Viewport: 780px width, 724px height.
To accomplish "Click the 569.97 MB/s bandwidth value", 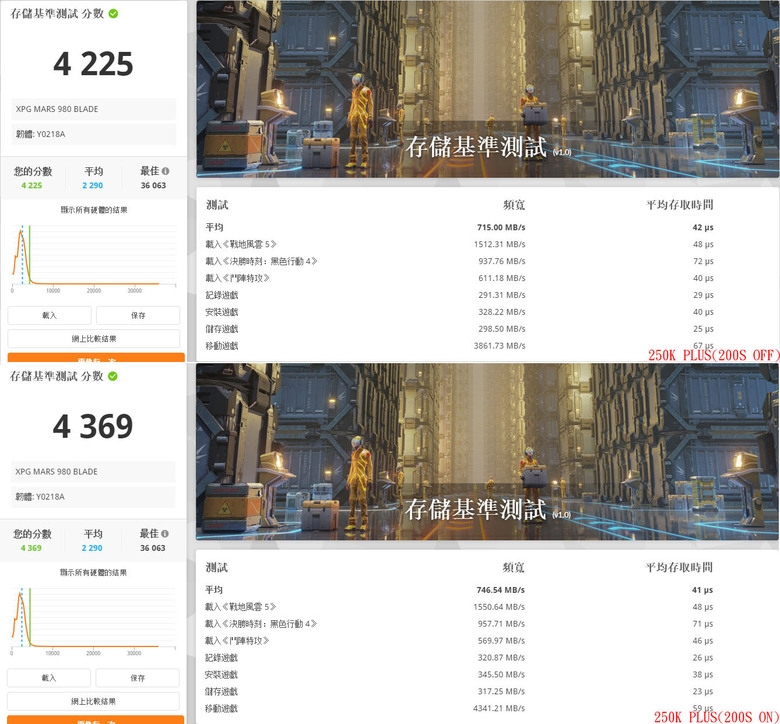I will coord(501,641).
